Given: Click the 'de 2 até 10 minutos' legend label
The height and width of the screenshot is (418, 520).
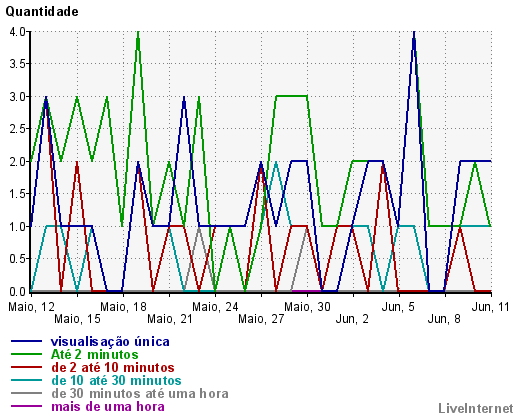Looking at the screenshot, I should (x=113, y=367).
